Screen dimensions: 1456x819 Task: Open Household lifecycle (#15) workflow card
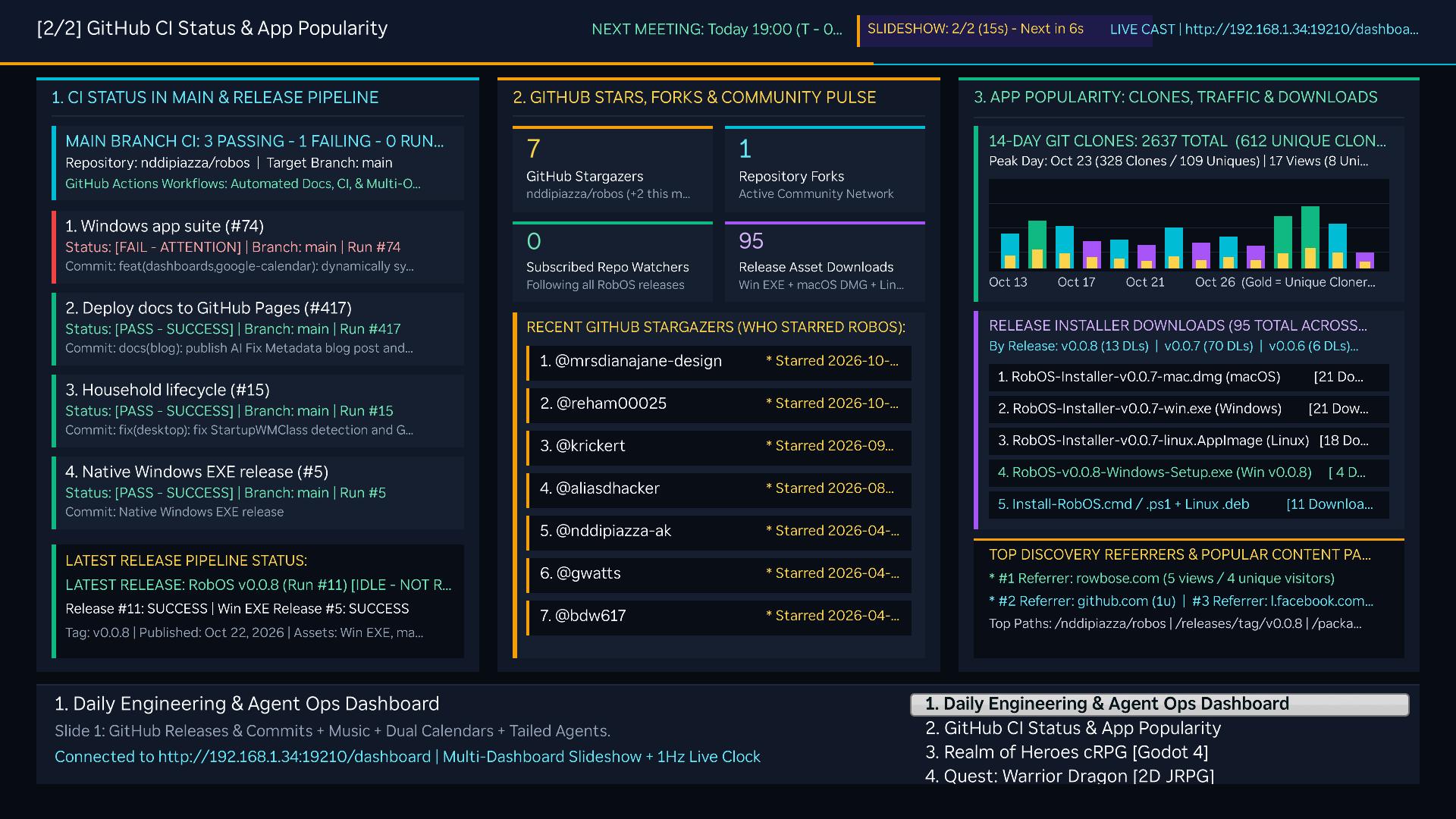click(x=258, y=410)
